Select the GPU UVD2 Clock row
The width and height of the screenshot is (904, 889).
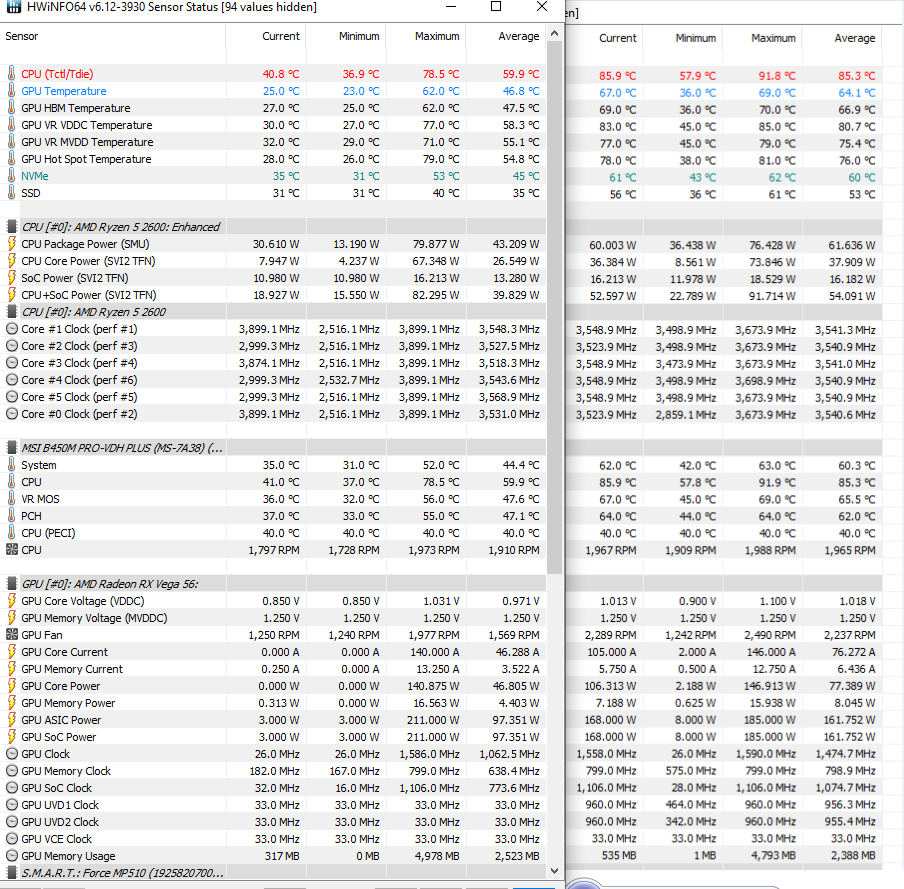click(x=273, y=822)
